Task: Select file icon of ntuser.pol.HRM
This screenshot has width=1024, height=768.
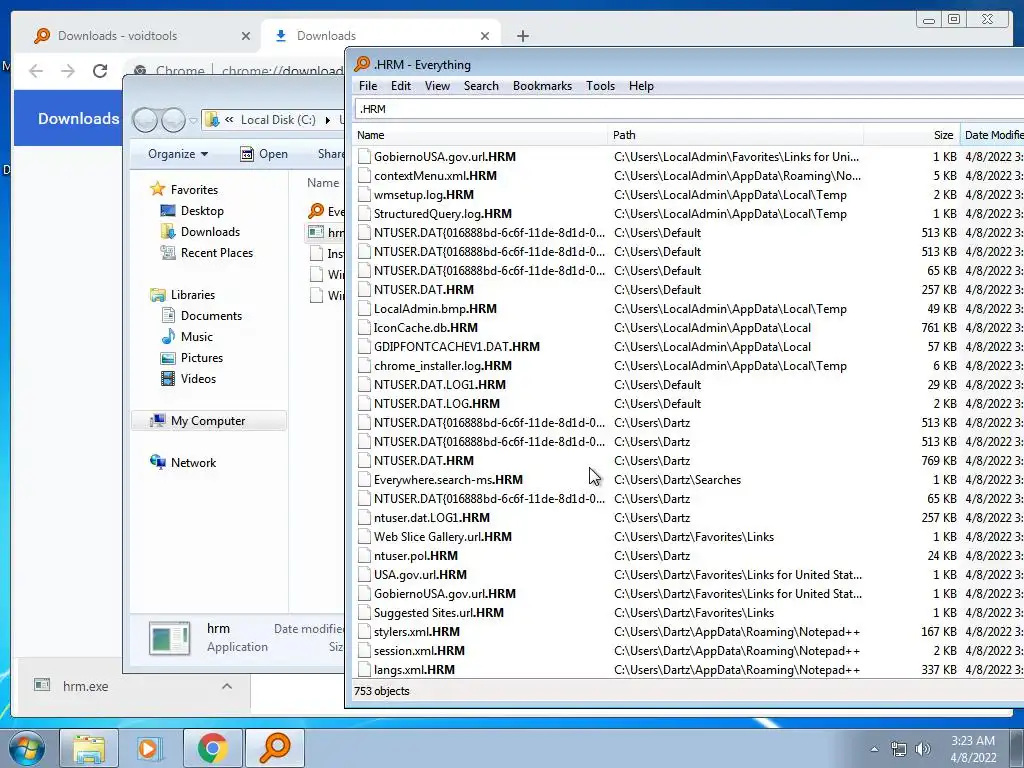Action: [364, 556]
